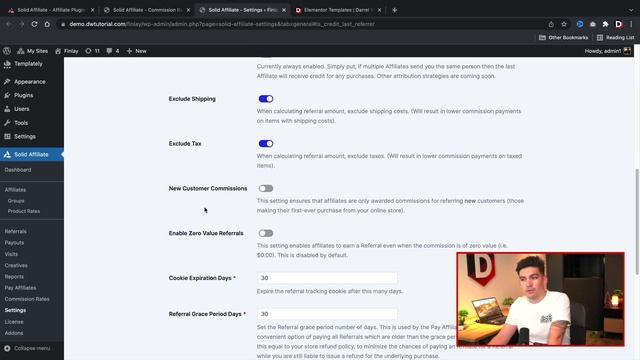Click the browser forward arrow
Image resolution: width=640 pixels, height=360 pixels.
(x=22, y=24)
